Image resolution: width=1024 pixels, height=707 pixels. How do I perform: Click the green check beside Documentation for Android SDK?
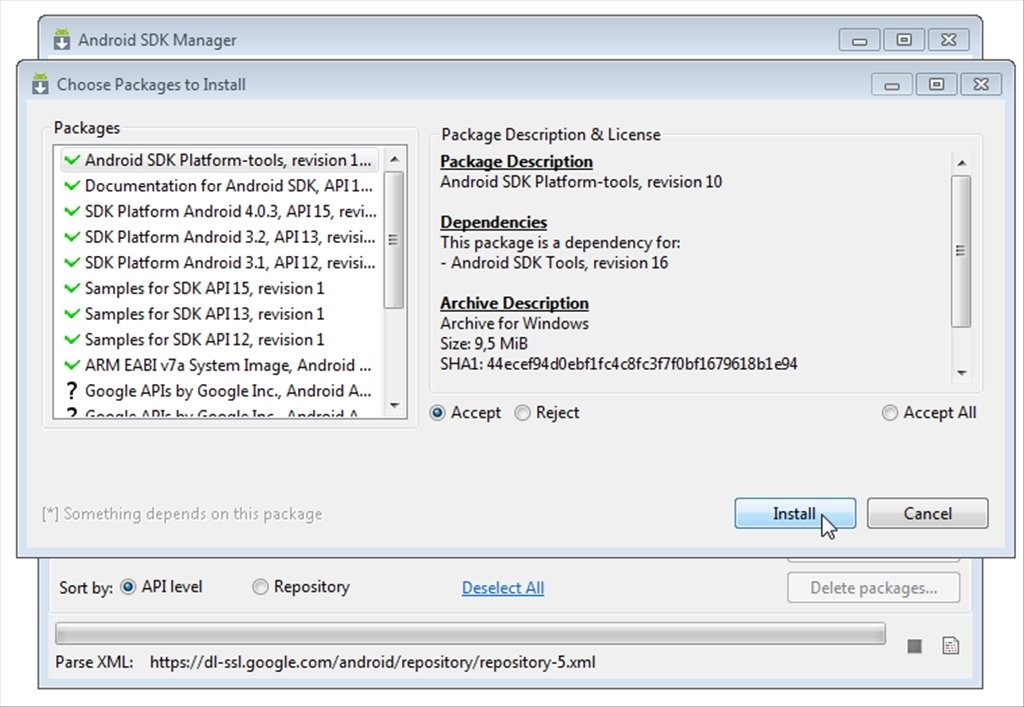click(x=73, y=186)
